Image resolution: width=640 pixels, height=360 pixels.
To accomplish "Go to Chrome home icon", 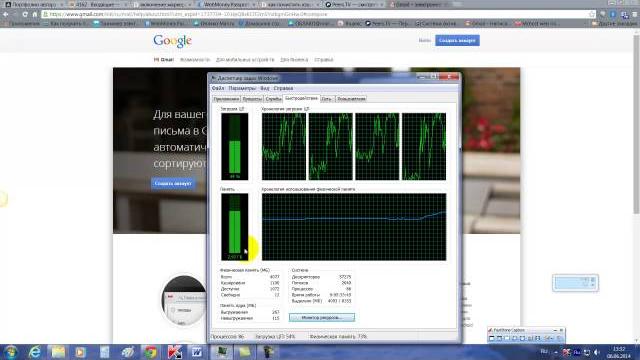I will tap(35, 14).
